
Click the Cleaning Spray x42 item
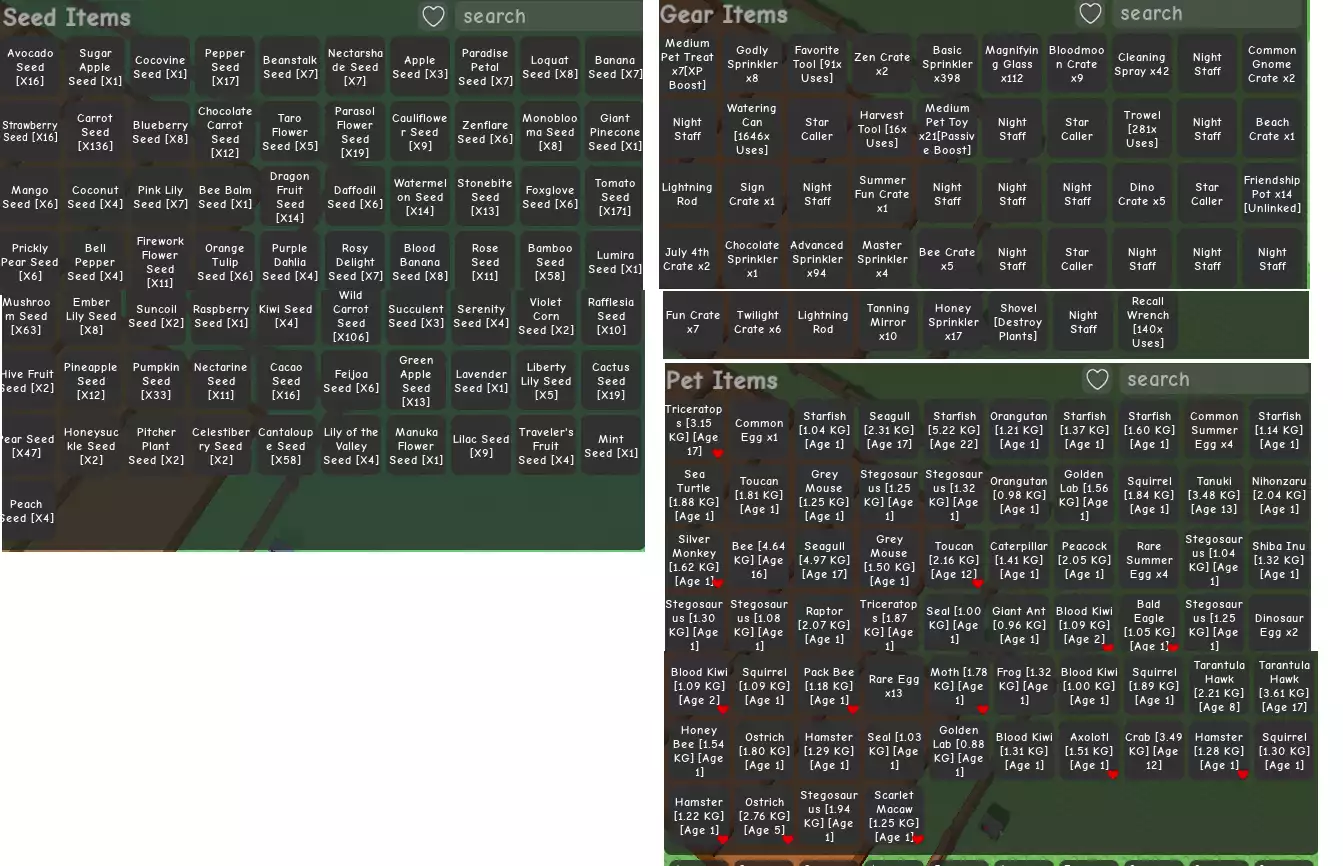(x=1142, y=64)
